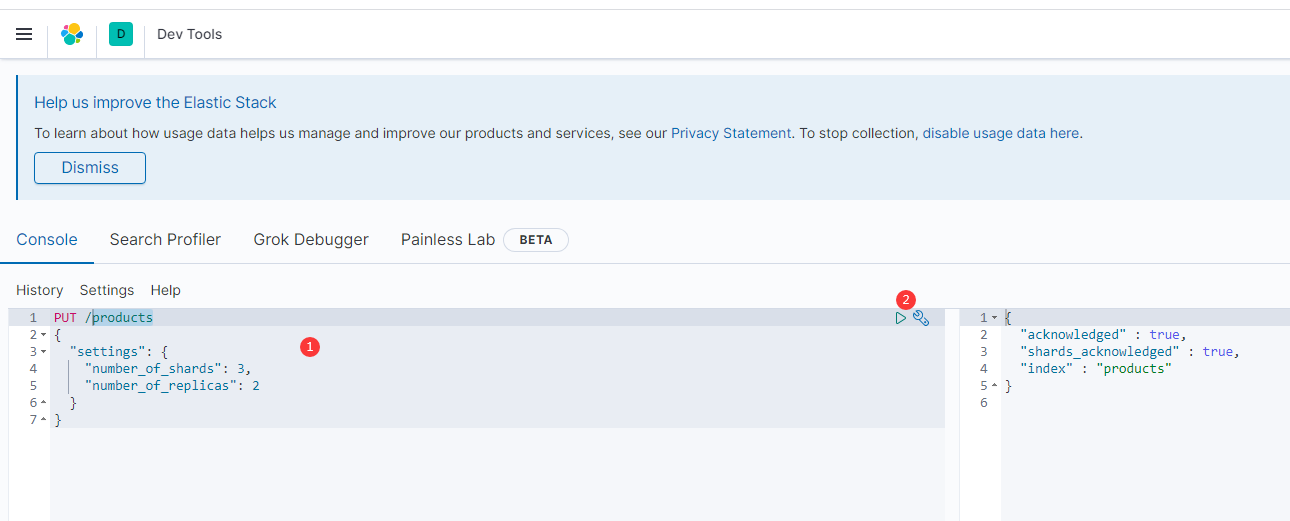The image size is (1290, 521).
Task: Dismiss the usage data banner
Action: [x=90, y=168]
